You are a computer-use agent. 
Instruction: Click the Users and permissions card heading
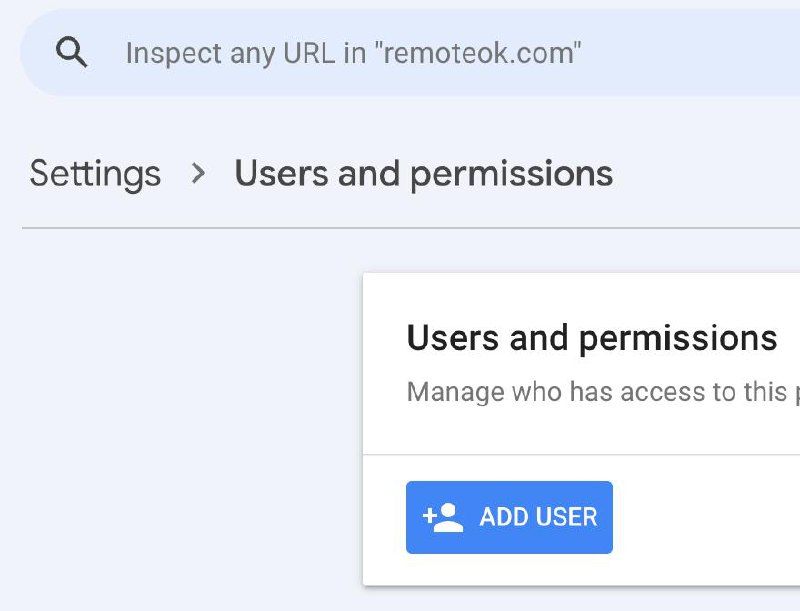(591, 338)
